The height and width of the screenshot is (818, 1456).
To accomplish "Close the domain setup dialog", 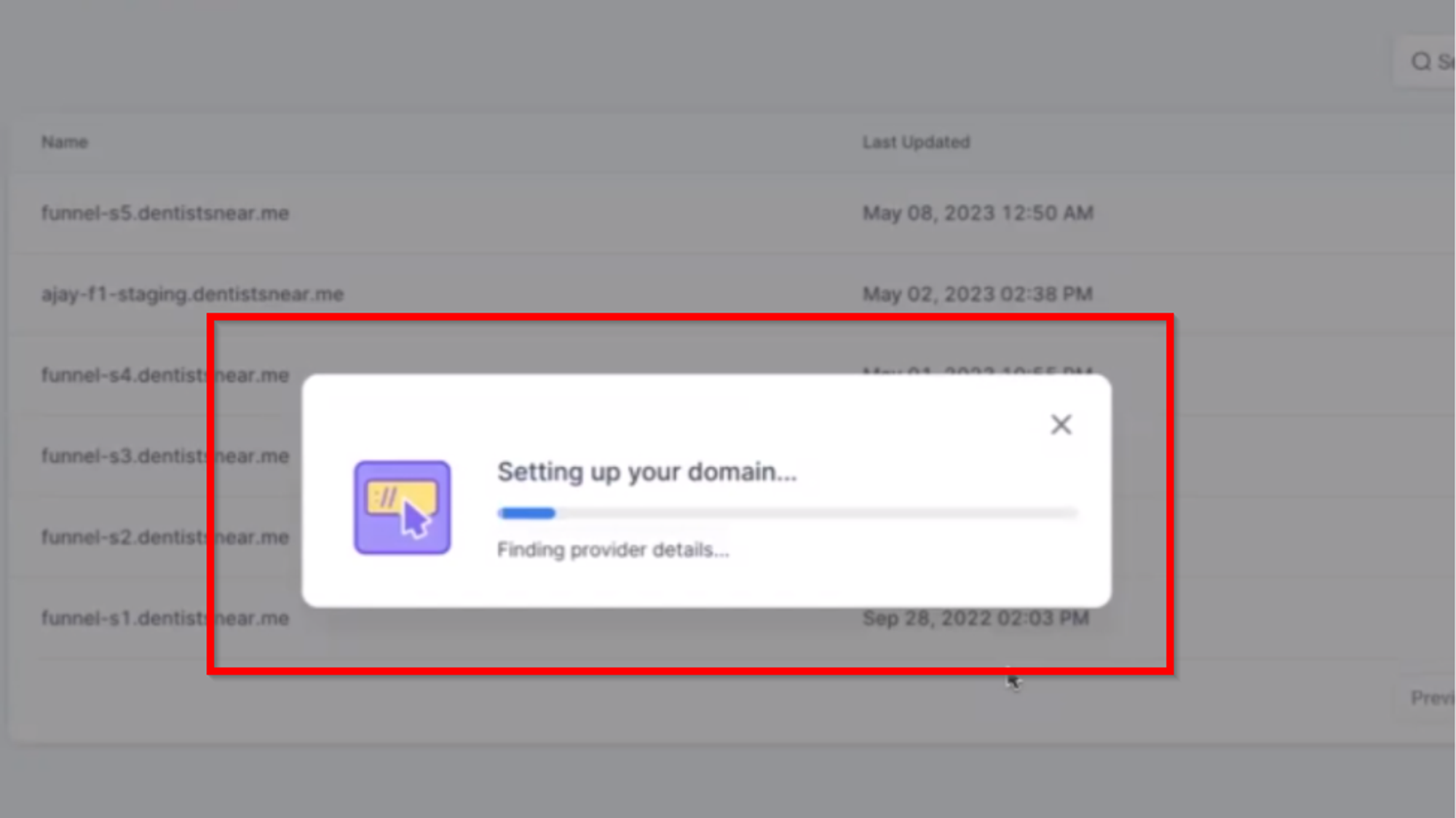I will (x=1061, y=425).
